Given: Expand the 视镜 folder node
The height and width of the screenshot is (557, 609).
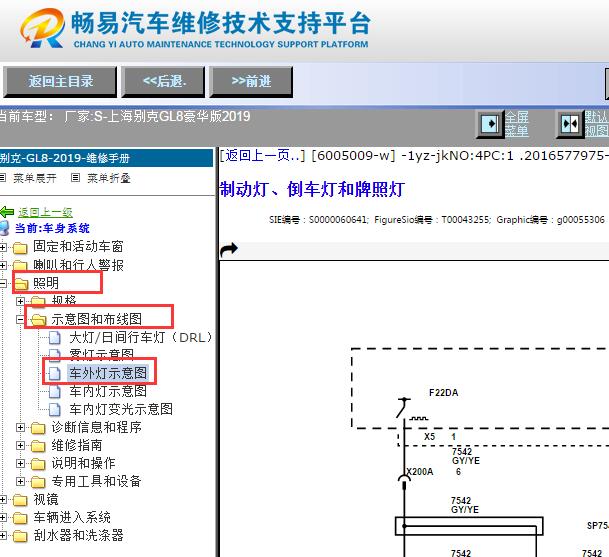Looking at the screenshot, I should tap(3, 500).
